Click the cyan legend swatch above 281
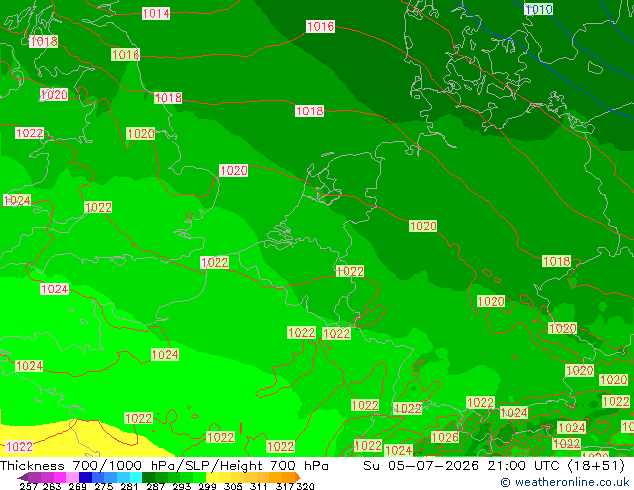 point(136,477)
